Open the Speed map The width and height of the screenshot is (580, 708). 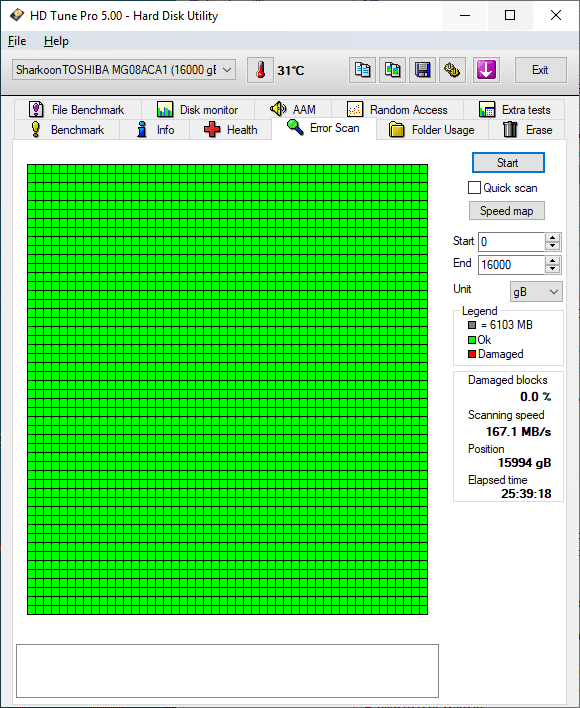(506, 211)
